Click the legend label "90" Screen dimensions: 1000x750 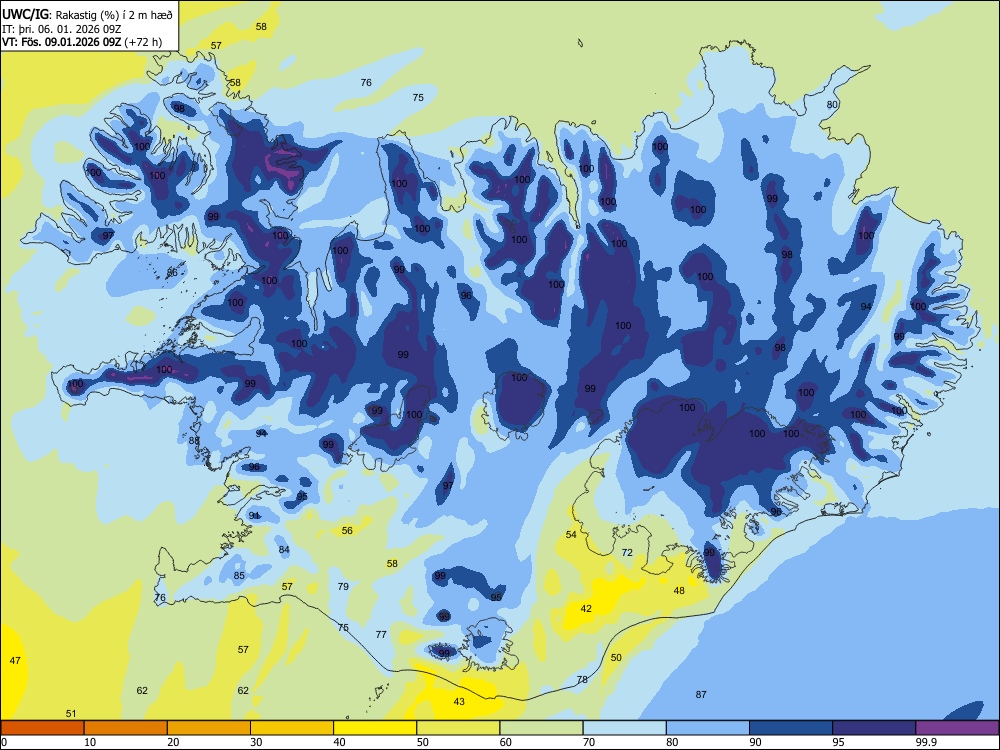coord(755,742)
